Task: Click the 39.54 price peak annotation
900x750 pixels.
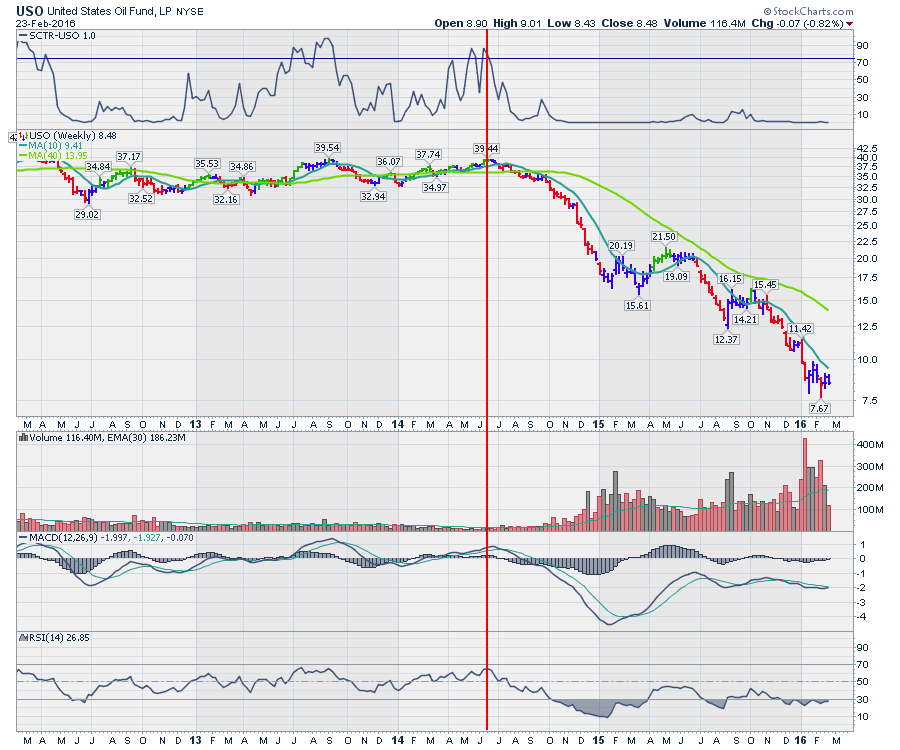Action: (327, 147)
